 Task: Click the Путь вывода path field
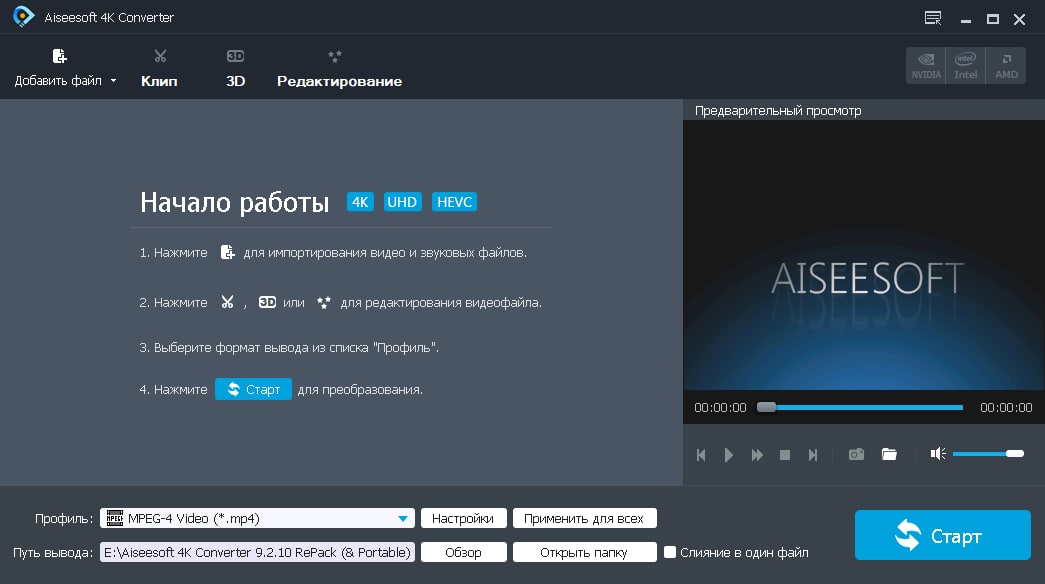(257, 552)
